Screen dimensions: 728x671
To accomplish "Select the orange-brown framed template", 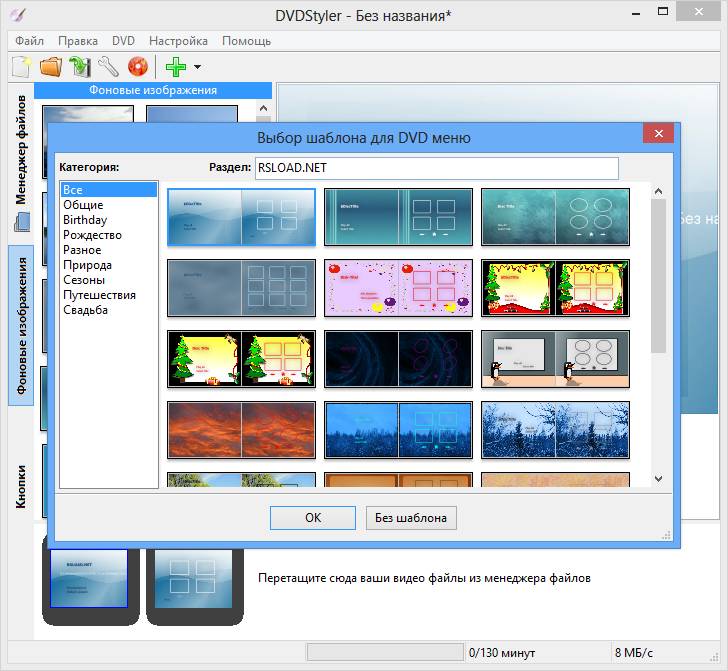I will [x=398, y=480].
